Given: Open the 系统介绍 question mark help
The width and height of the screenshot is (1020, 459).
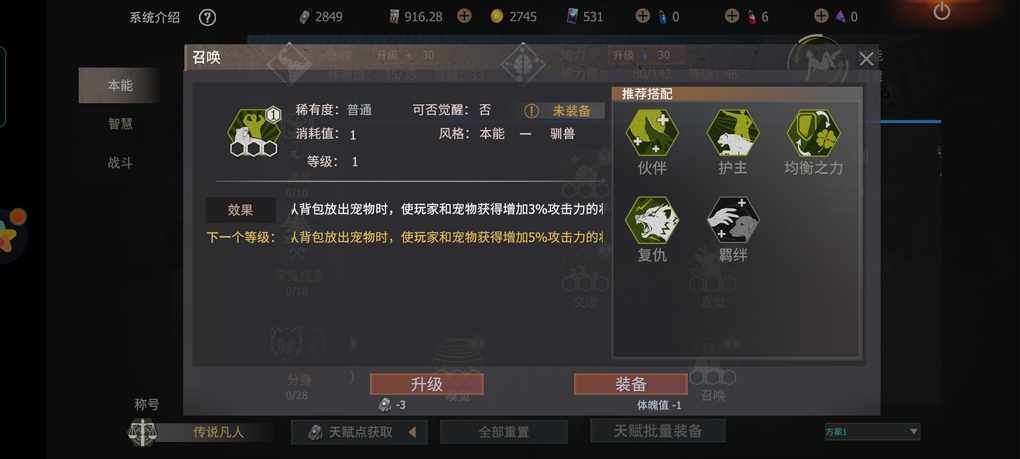Looking at the screenshot, I should tap(207, 17).
